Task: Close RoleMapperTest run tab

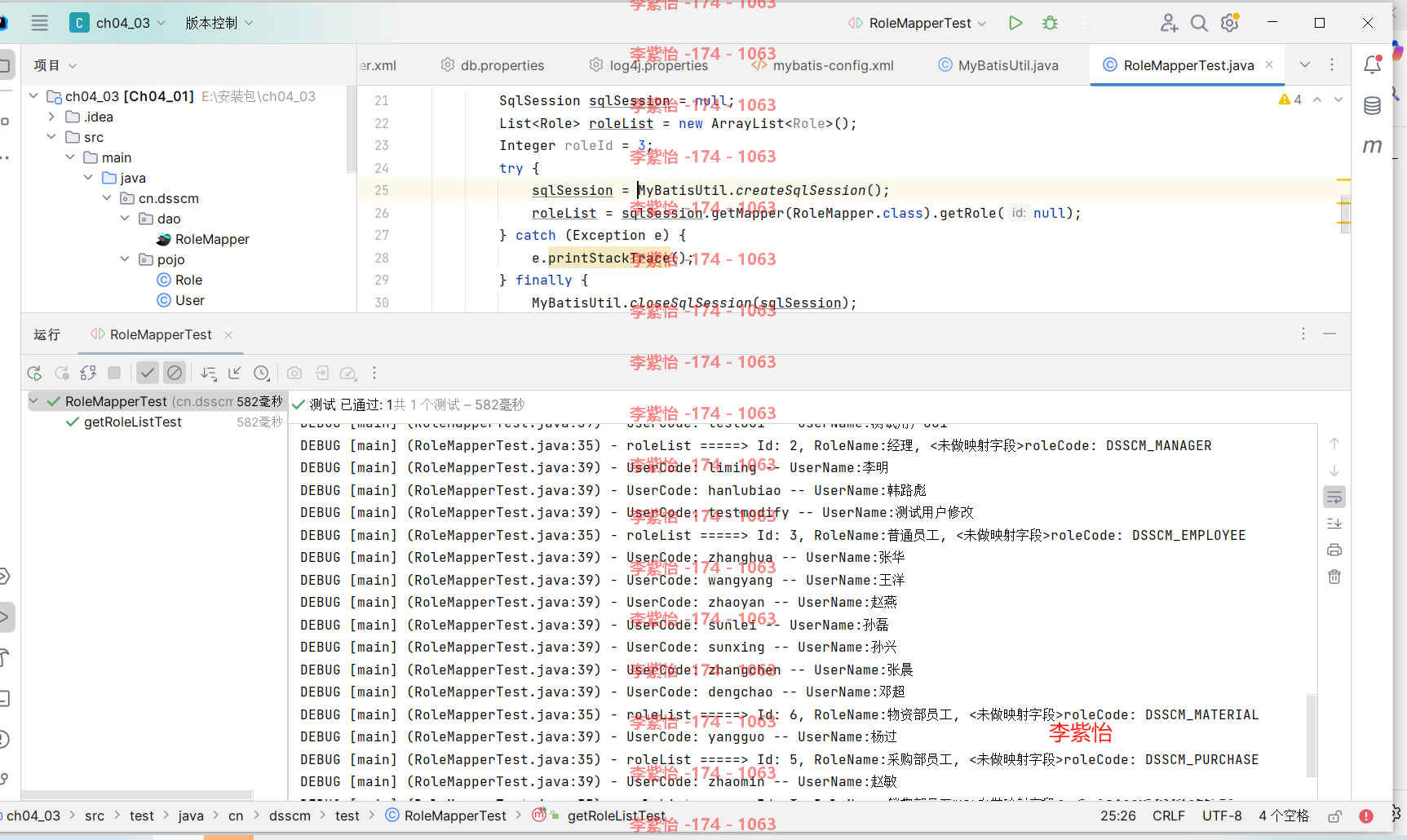Action: (228, 334)
